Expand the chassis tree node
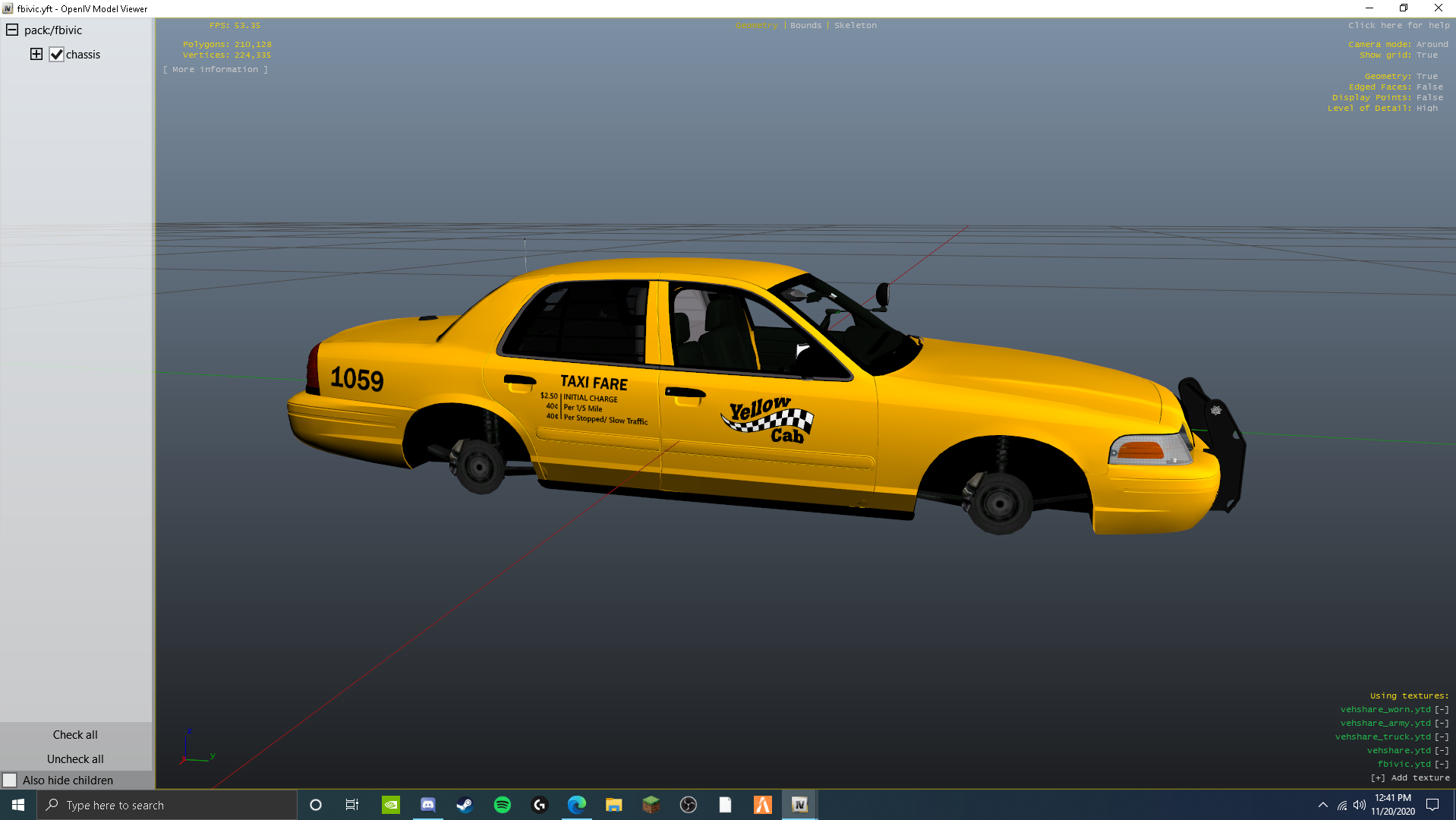This screenshot has width=1456, height=820. 36,54
